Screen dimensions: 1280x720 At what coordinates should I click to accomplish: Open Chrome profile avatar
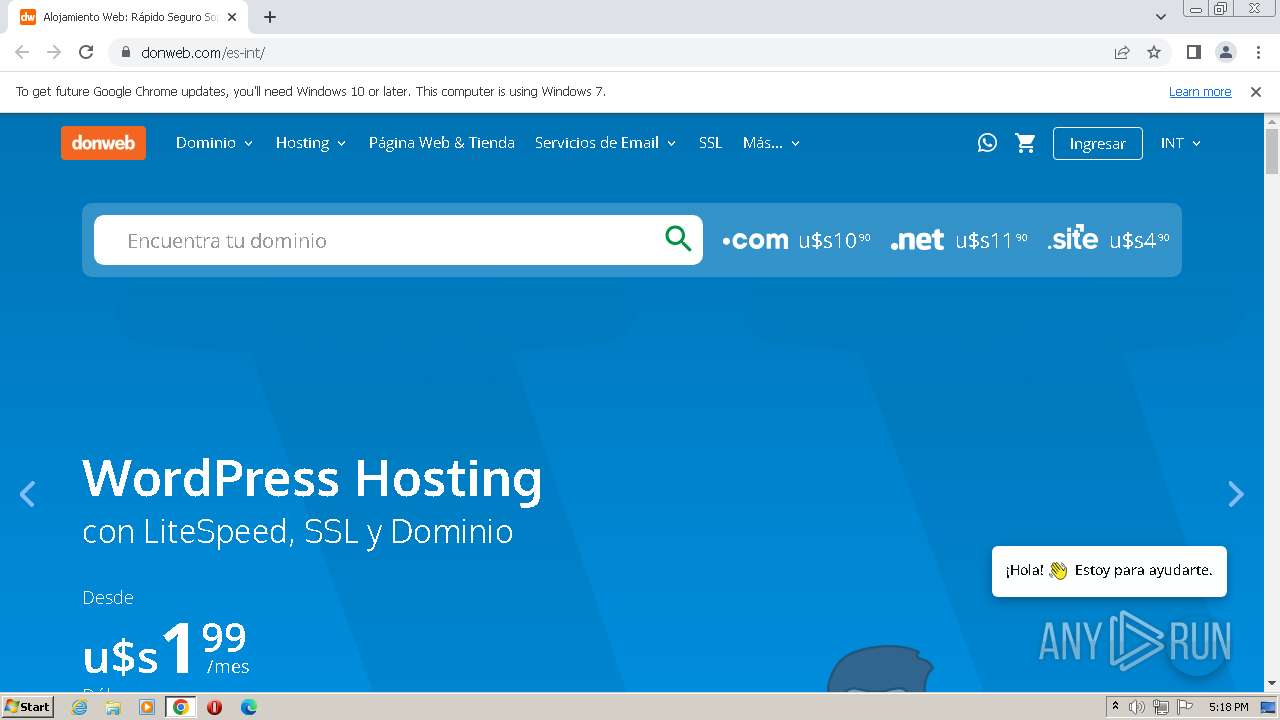click(1225, 52)
